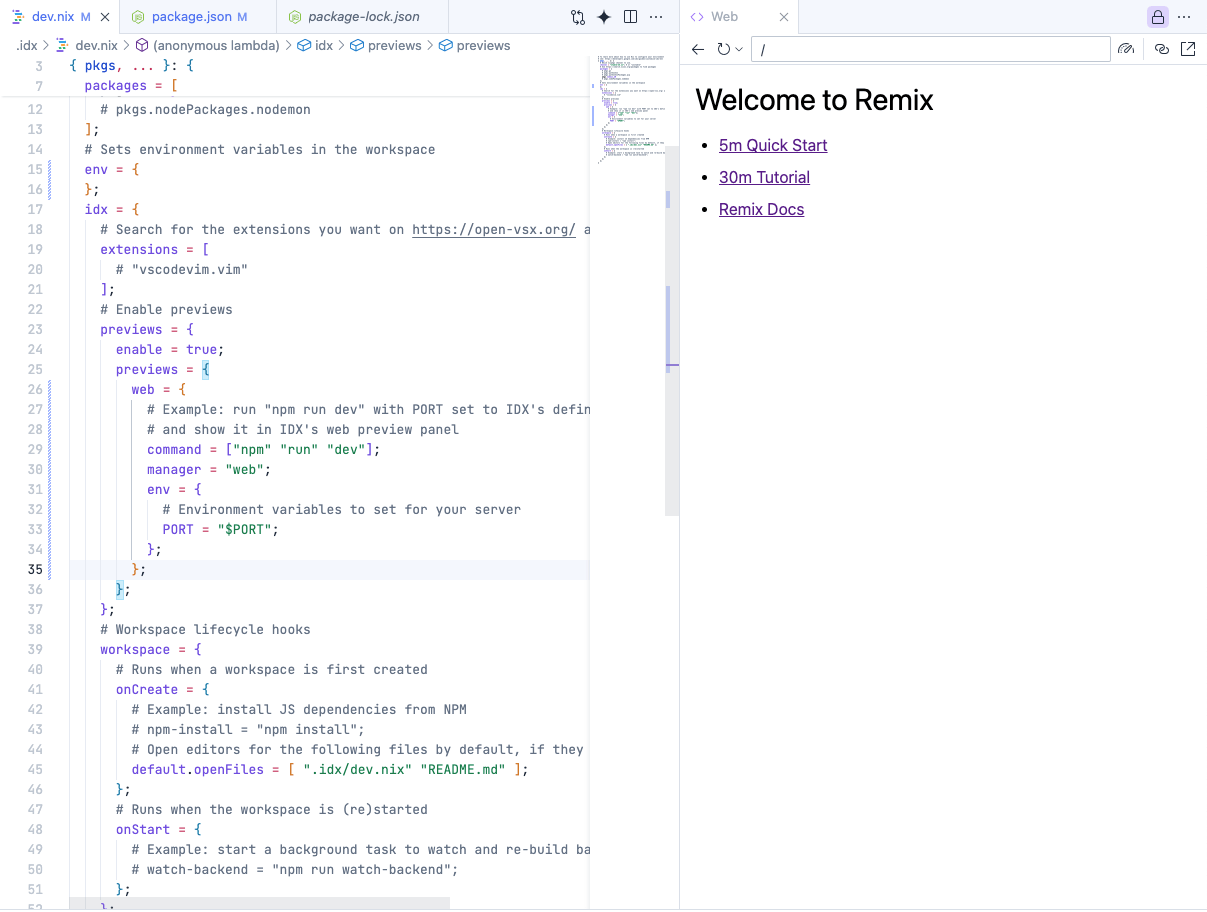Click the horizontal scrollbar at editor bottom

click(260, 903)
